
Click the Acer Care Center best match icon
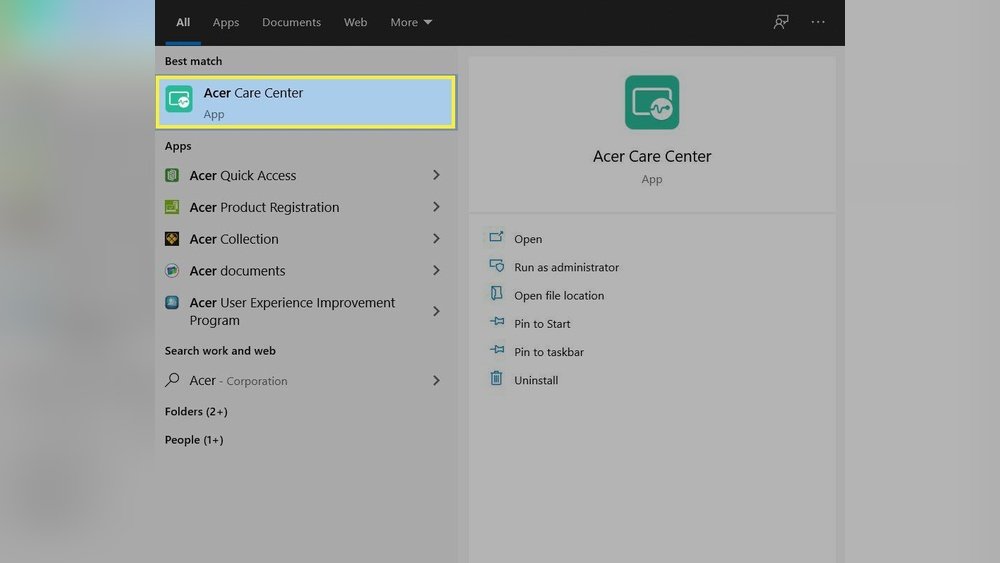(179, 100)
